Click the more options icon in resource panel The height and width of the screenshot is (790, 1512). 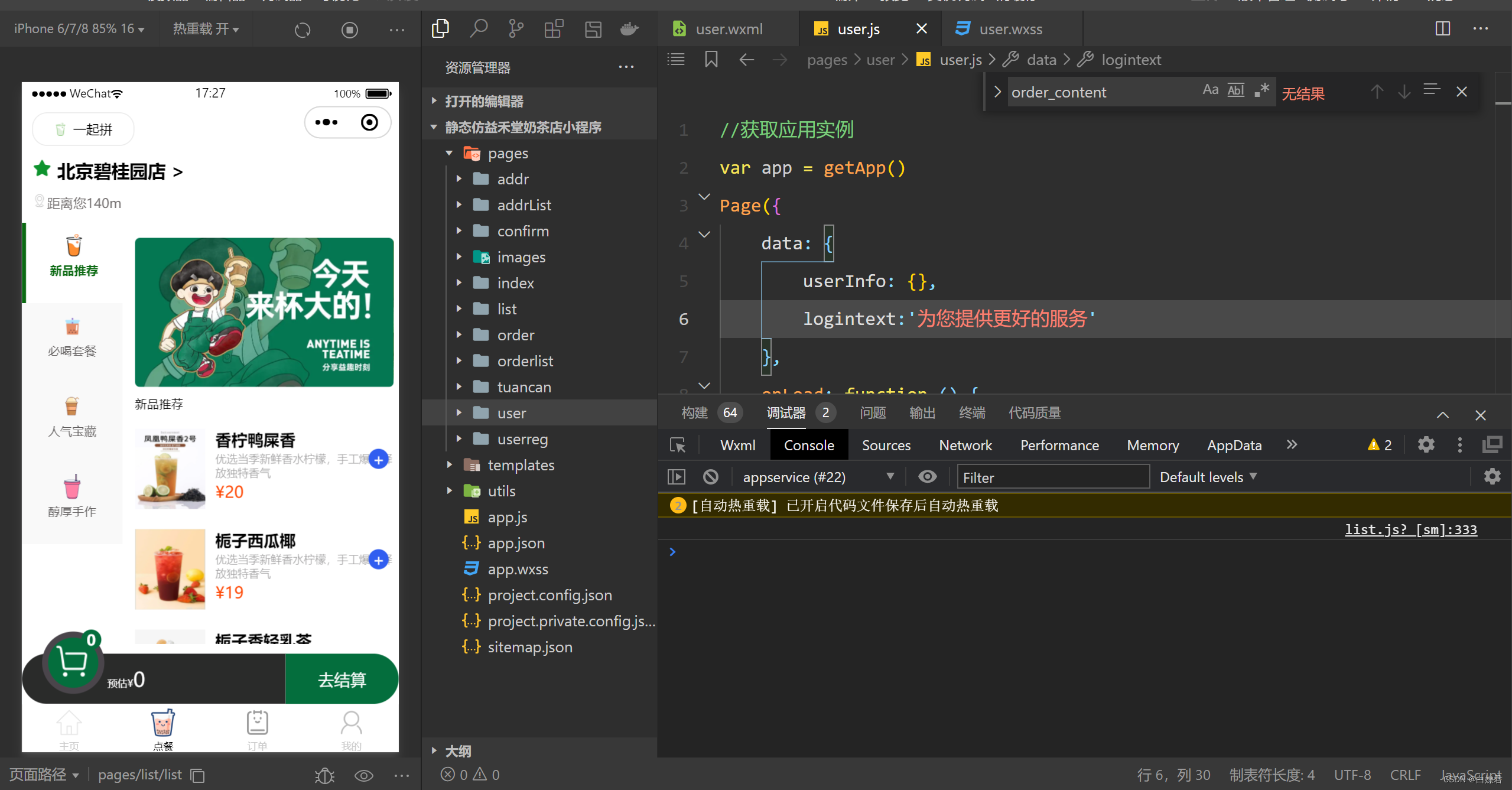point(627,66)
